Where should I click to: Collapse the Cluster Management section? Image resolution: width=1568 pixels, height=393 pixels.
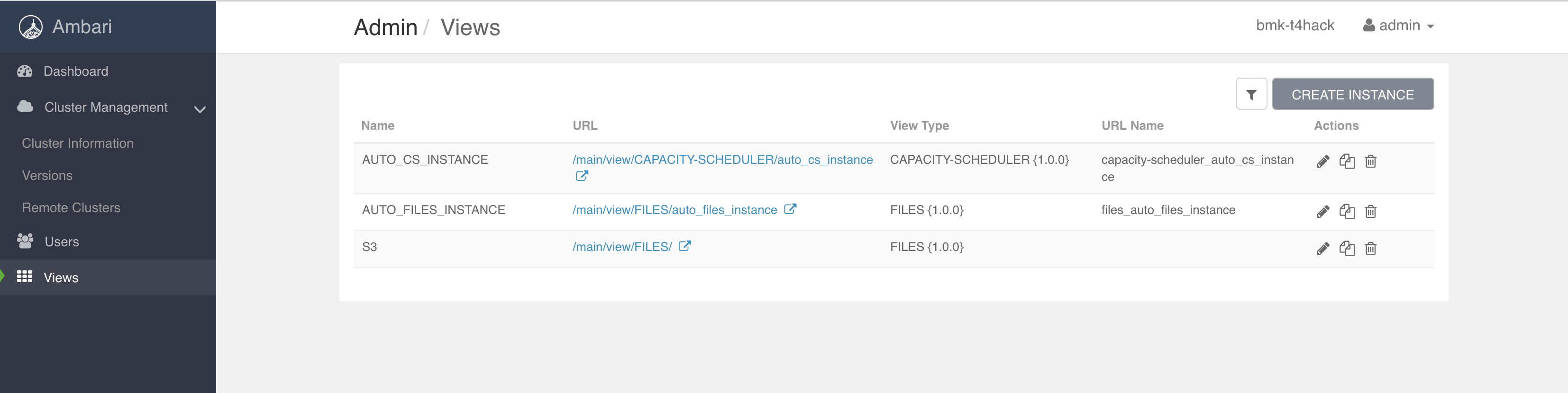click(201, 108)
